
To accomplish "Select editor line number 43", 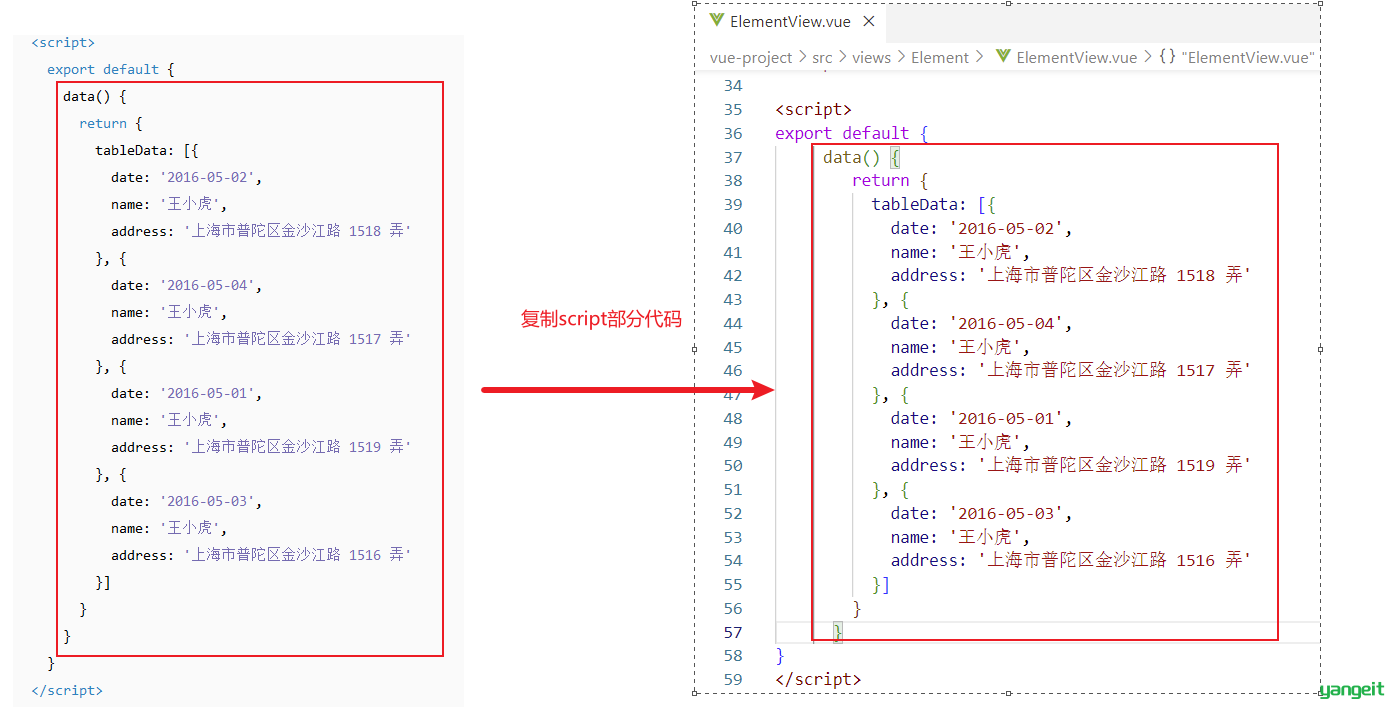I will click(732, 300).
